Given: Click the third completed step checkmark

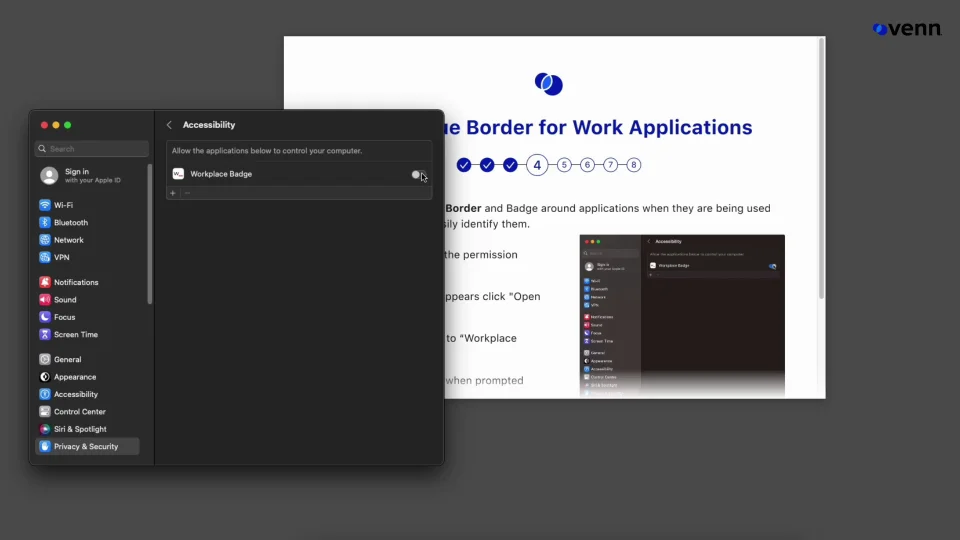Looking at the screenshot, I should point(511,165).
